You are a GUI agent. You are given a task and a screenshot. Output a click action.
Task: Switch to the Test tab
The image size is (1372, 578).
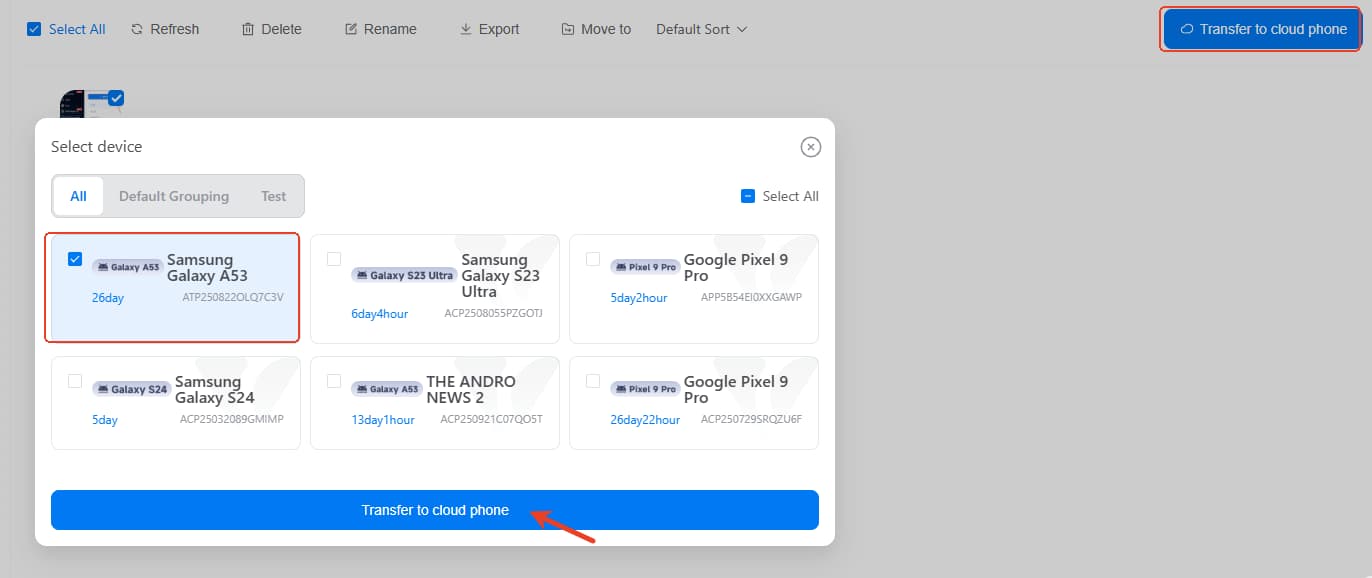273,196
